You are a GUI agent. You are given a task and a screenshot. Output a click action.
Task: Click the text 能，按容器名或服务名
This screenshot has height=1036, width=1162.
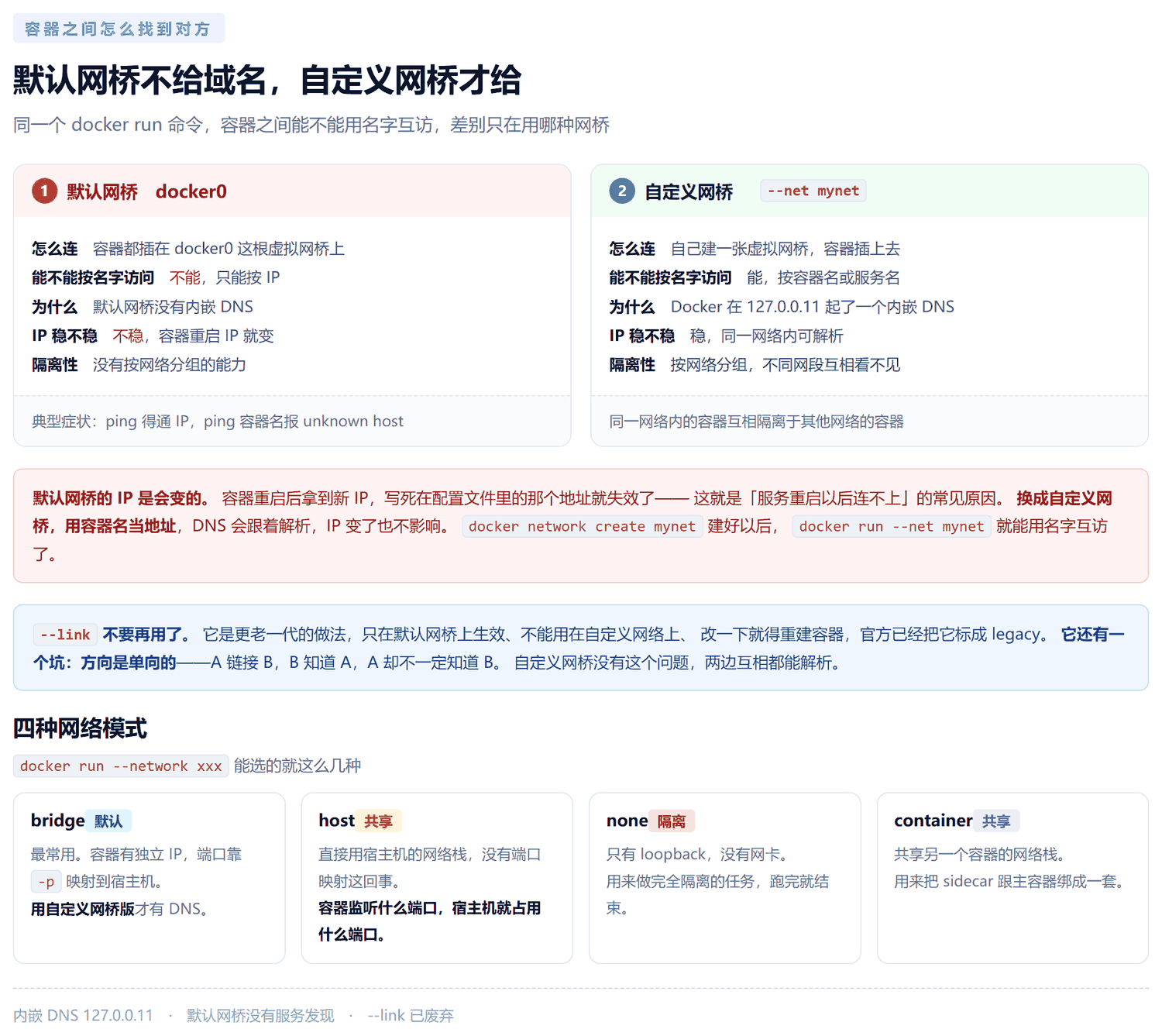(823, 277)
